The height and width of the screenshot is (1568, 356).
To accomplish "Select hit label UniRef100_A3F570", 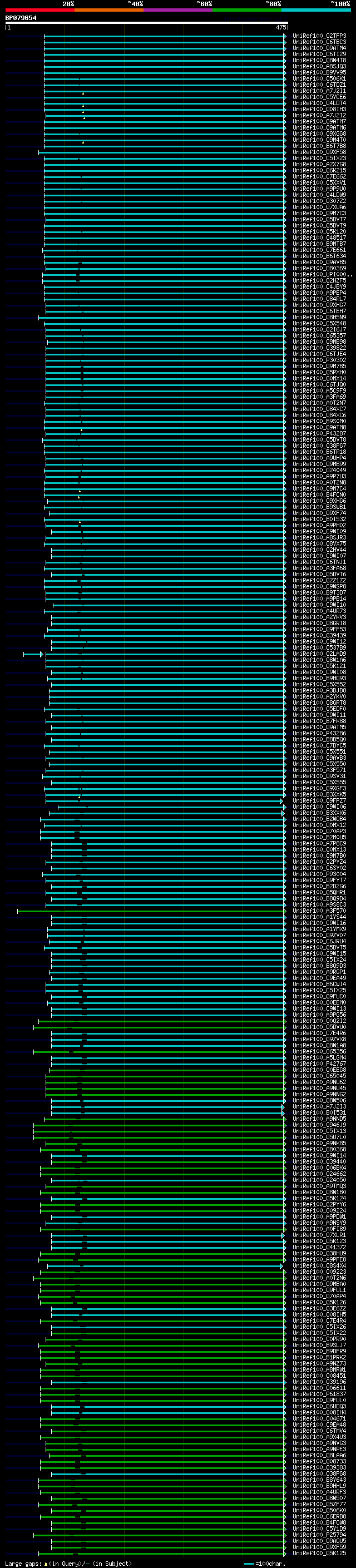I will click(x=319, y=911).
